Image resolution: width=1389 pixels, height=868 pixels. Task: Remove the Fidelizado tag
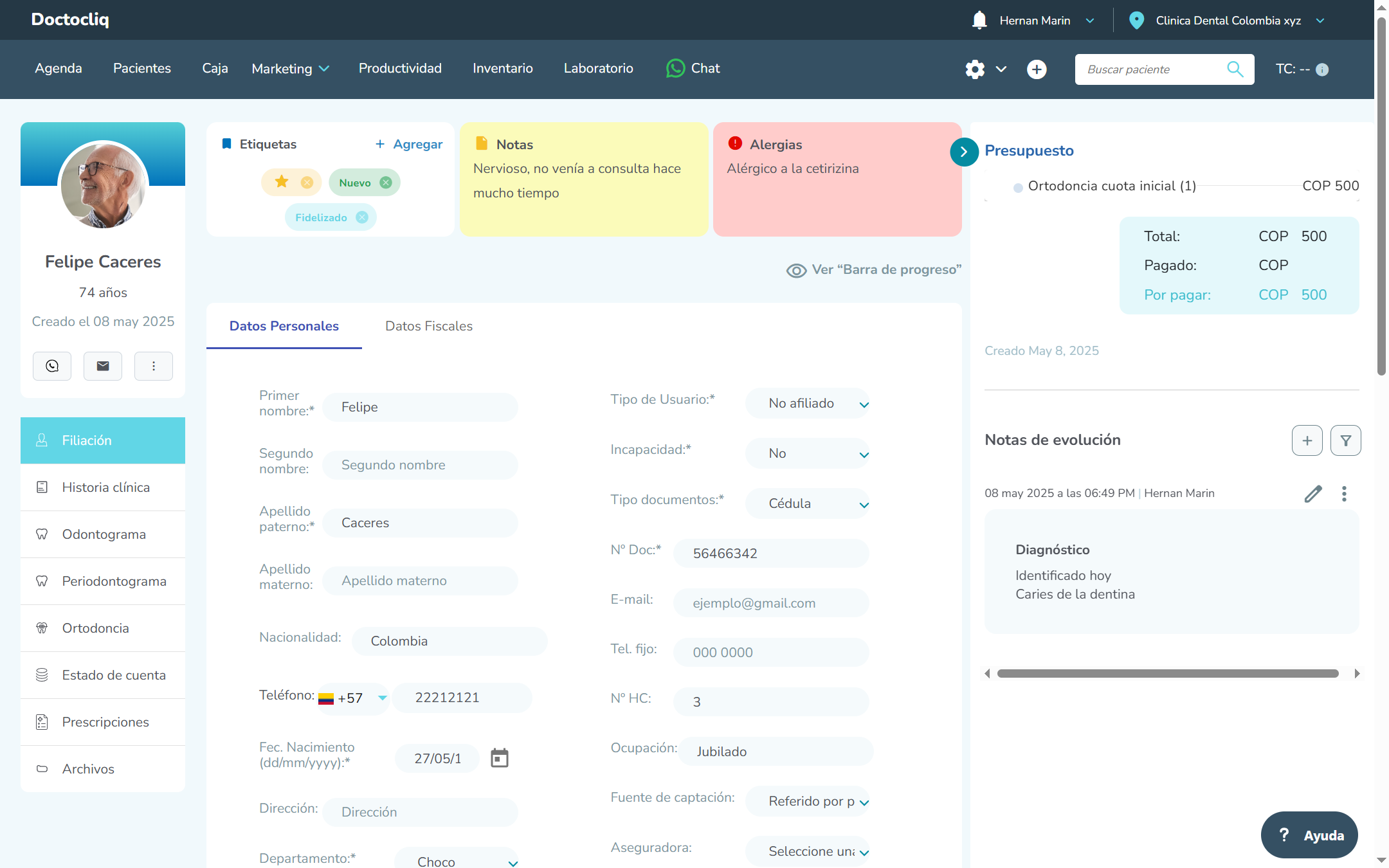[x=362, y=217]
